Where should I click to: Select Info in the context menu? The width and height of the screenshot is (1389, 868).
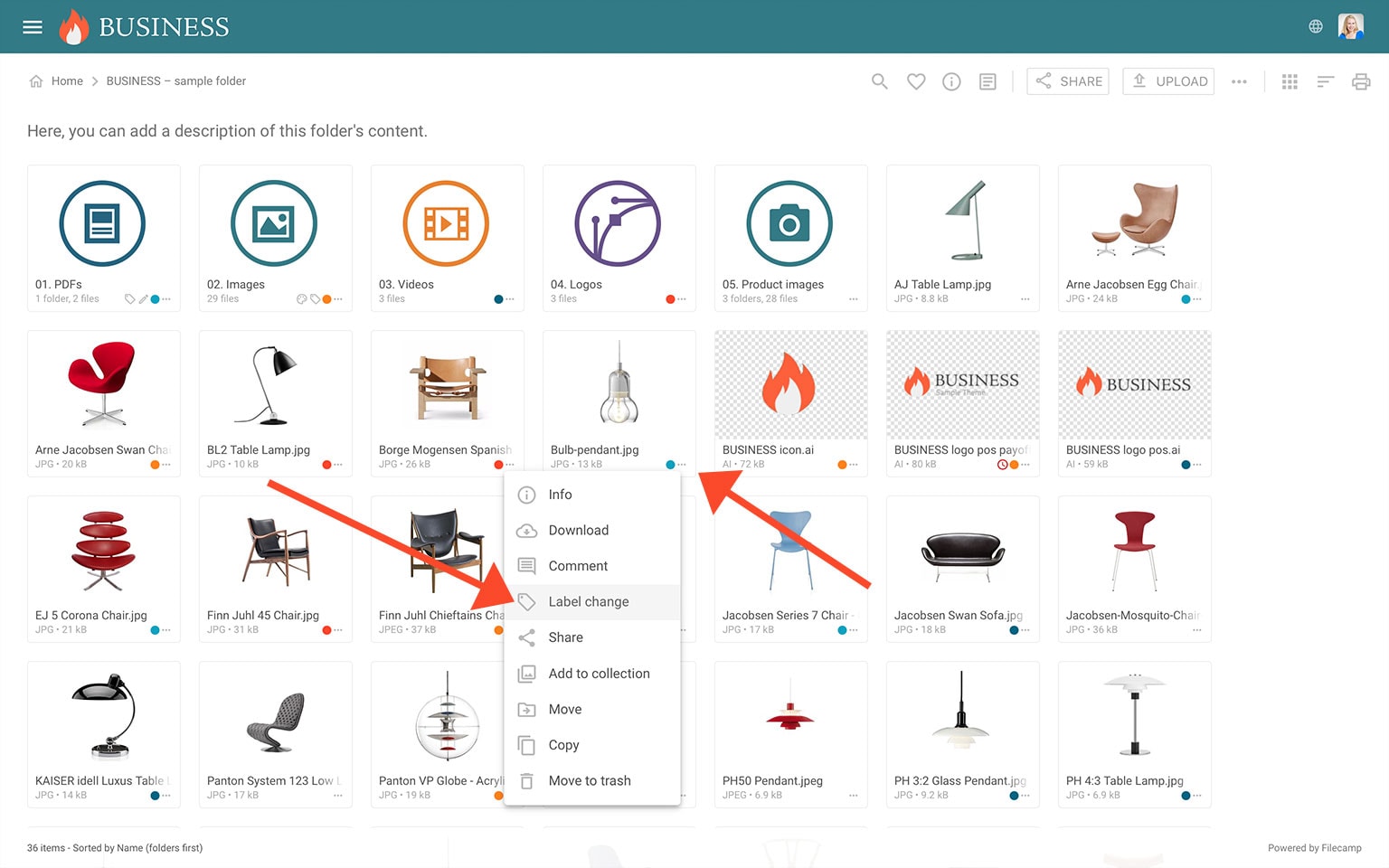tap(591, 495)
